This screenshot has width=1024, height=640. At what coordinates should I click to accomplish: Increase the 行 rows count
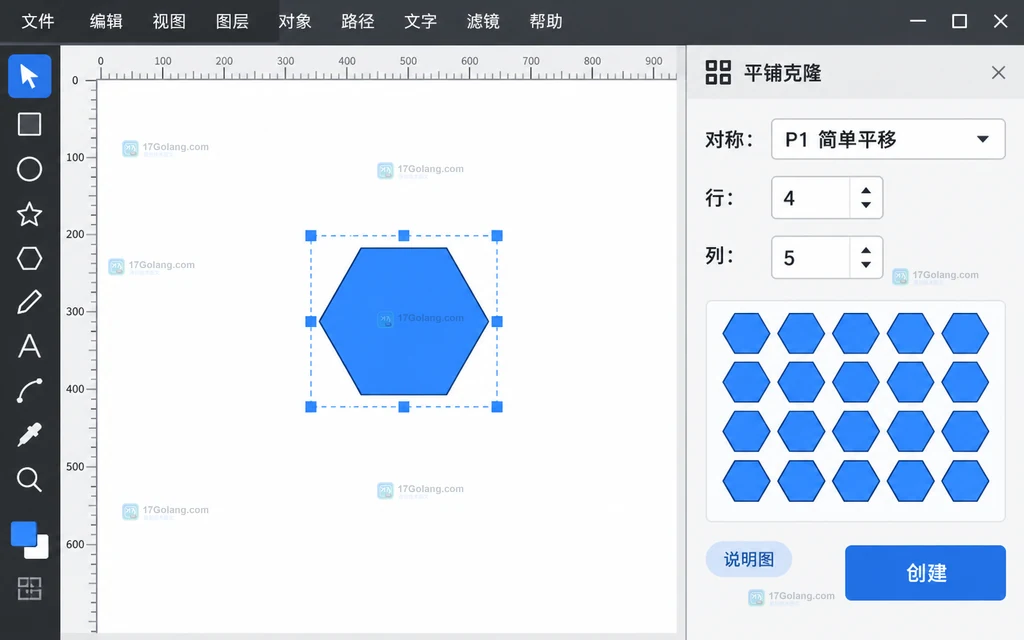(x=866, y=191)
